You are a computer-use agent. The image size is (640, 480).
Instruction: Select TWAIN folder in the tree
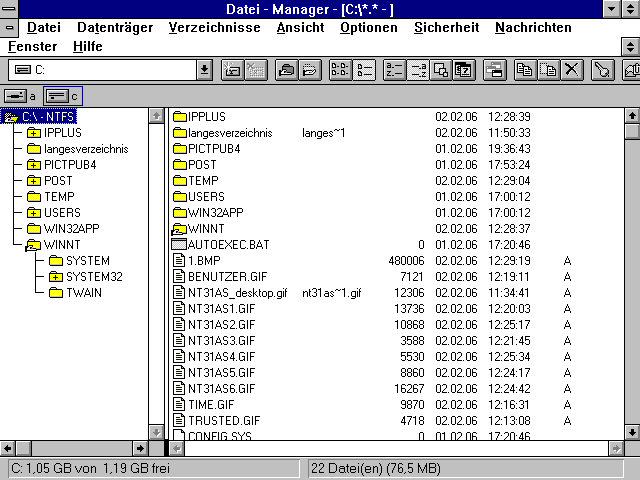pyautogui.click(x=84, y=293)
